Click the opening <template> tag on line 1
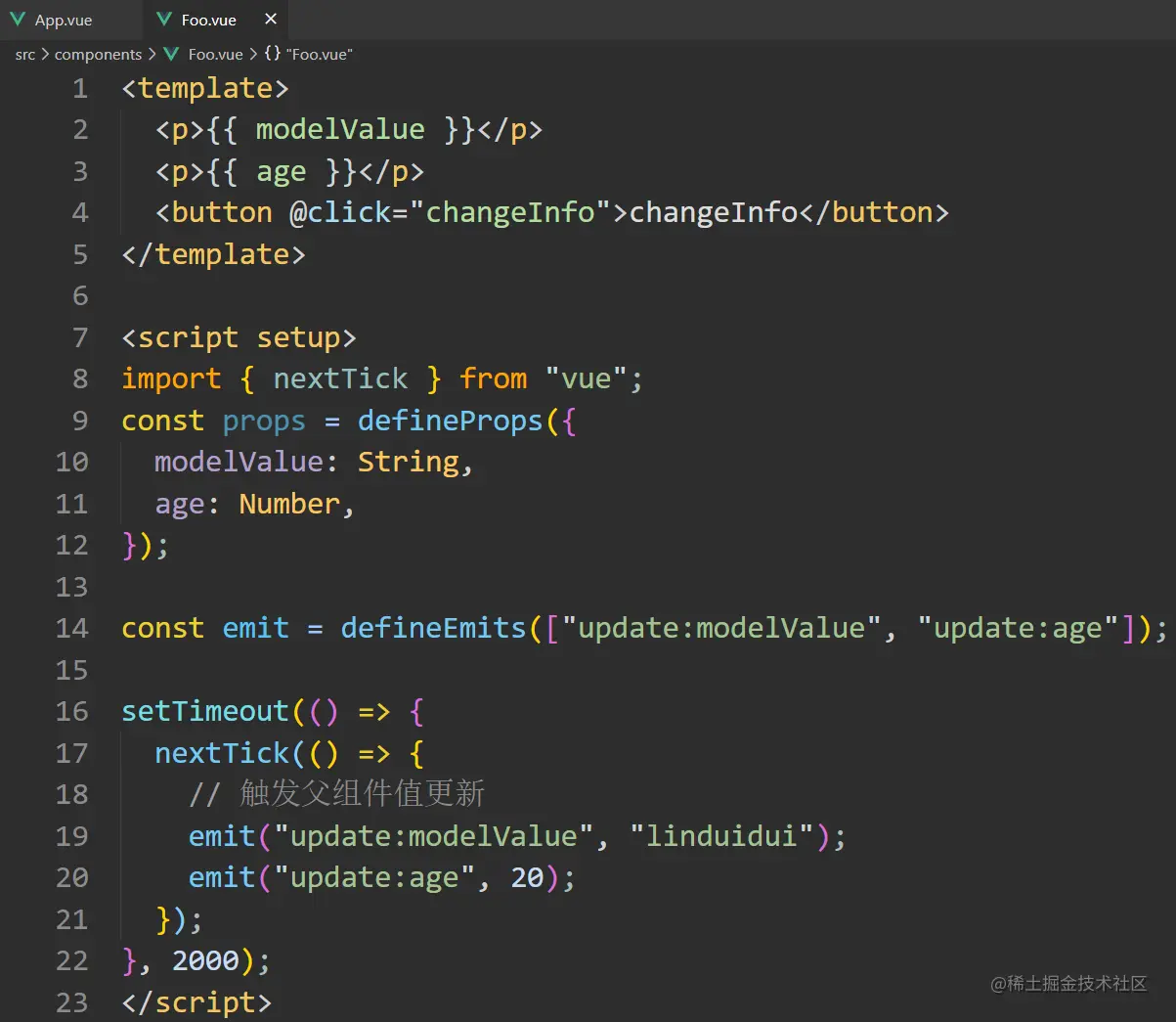This screenshot has width=1176, height=1022. [205, 89]
